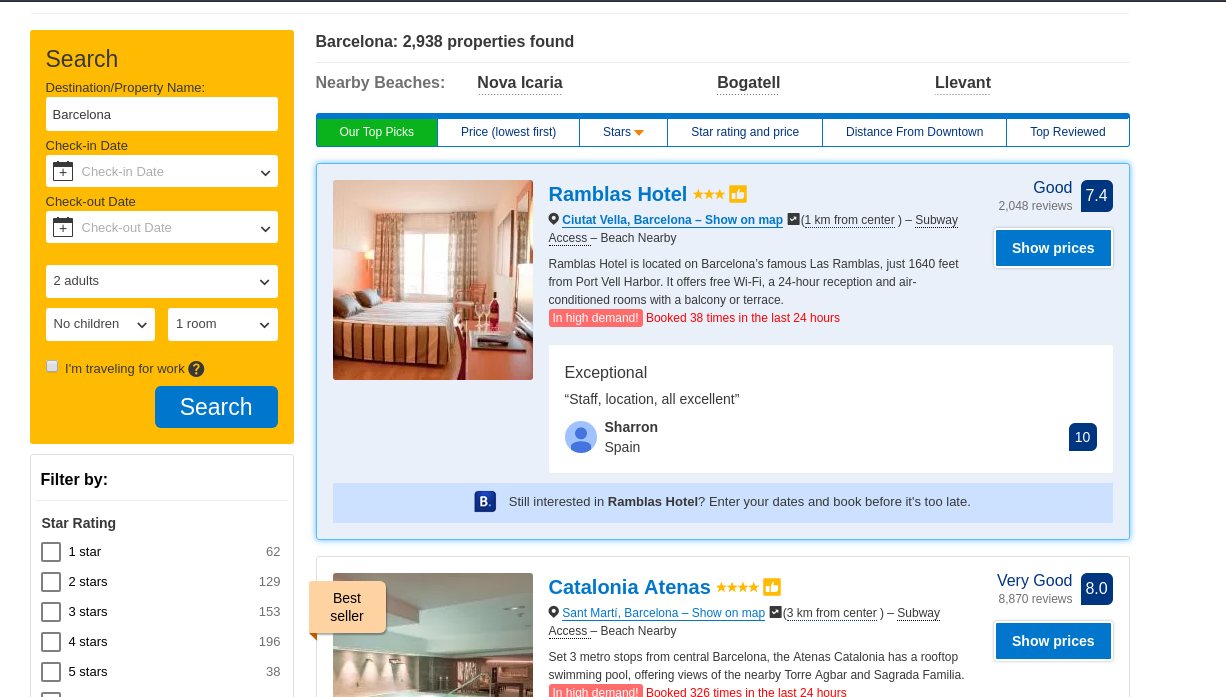Click map pin icon beside Ciutat Vella
Image resolution: width=1226 pixels, height=697 pixels.
click(554, 219)
